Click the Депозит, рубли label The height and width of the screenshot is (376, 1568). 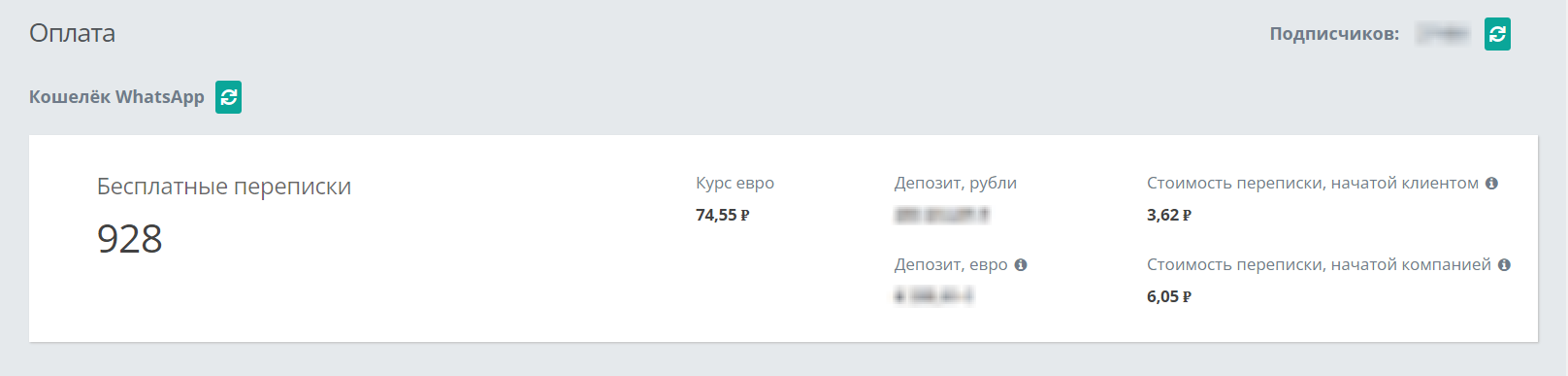coord(956,183)
